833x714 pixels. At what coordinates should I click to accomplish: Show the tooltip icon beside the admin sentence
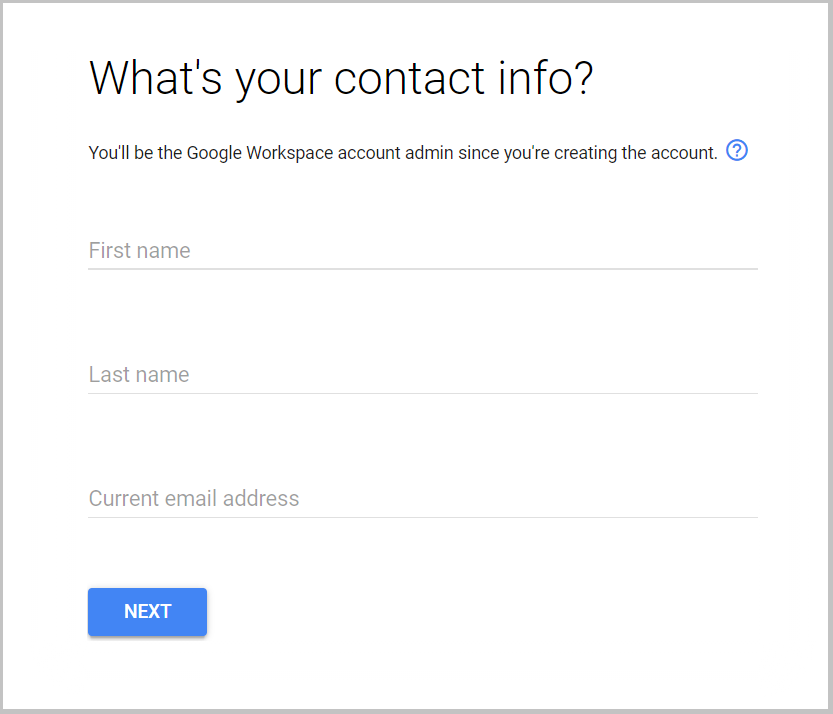[x=737, y=150]
